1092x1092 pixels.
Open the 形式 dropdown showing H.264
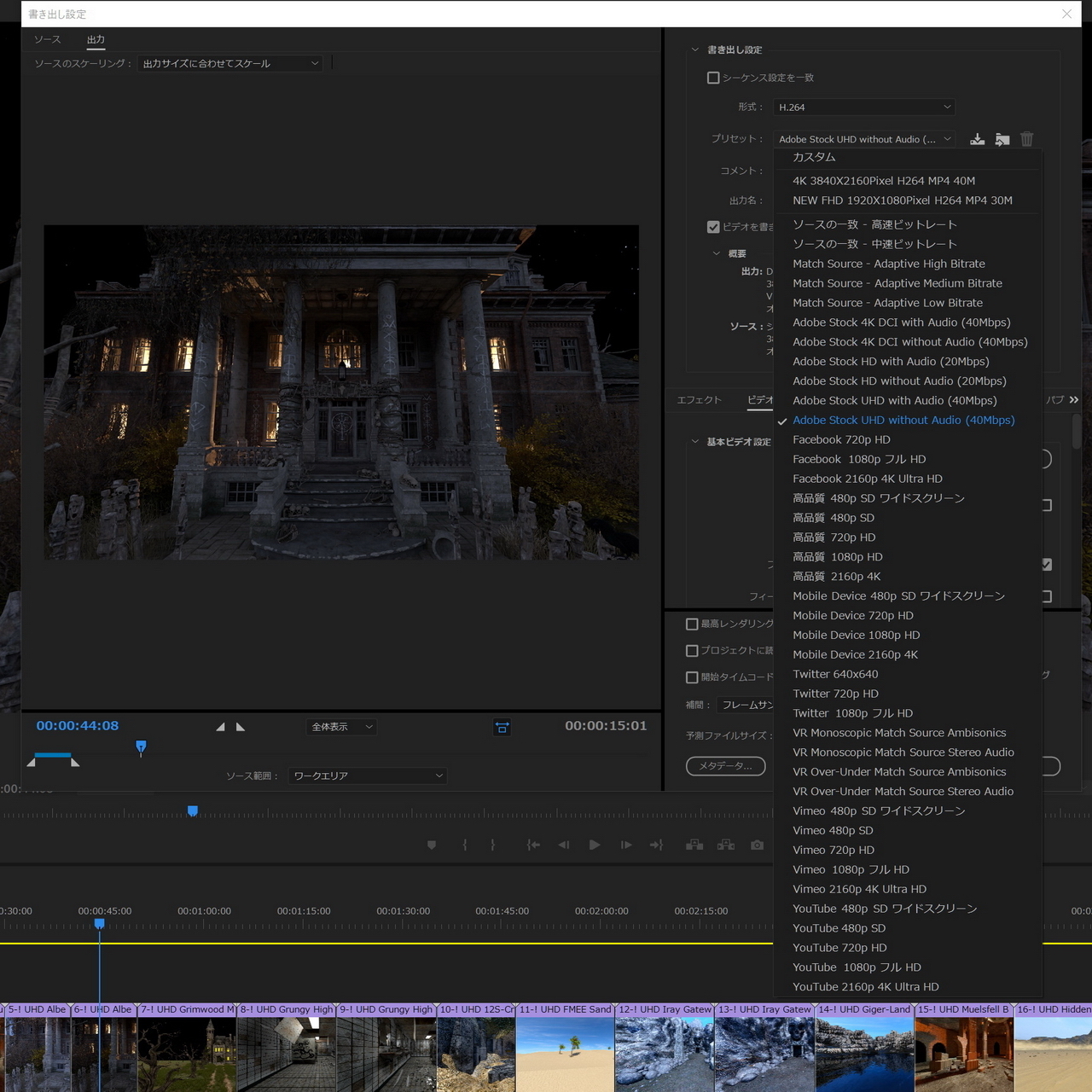pos(864,107)
